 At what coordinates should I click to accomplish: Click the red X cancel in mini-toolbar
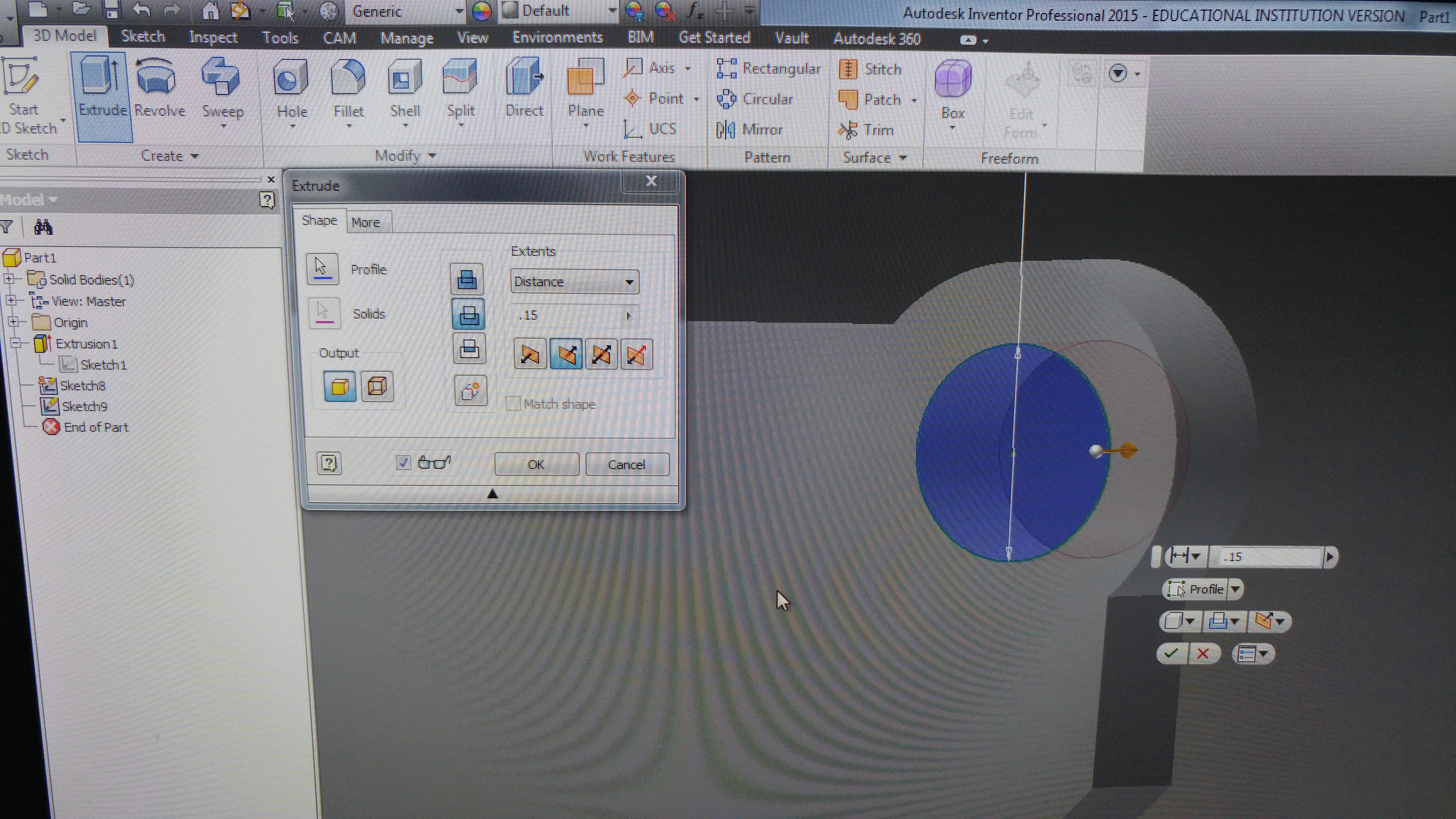point(1203,654)
